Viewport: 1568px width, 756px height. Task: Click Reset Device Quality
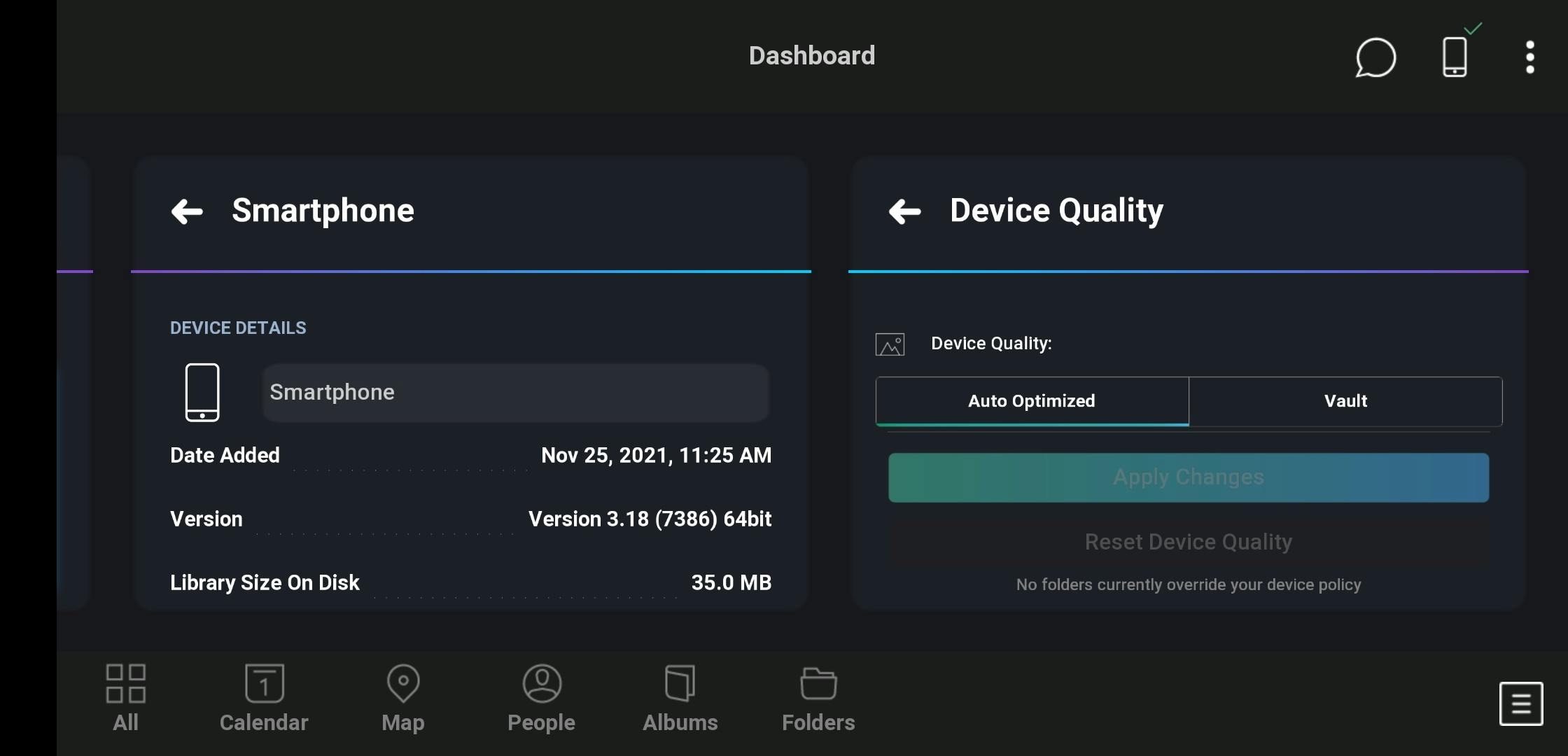[1188, 542]
